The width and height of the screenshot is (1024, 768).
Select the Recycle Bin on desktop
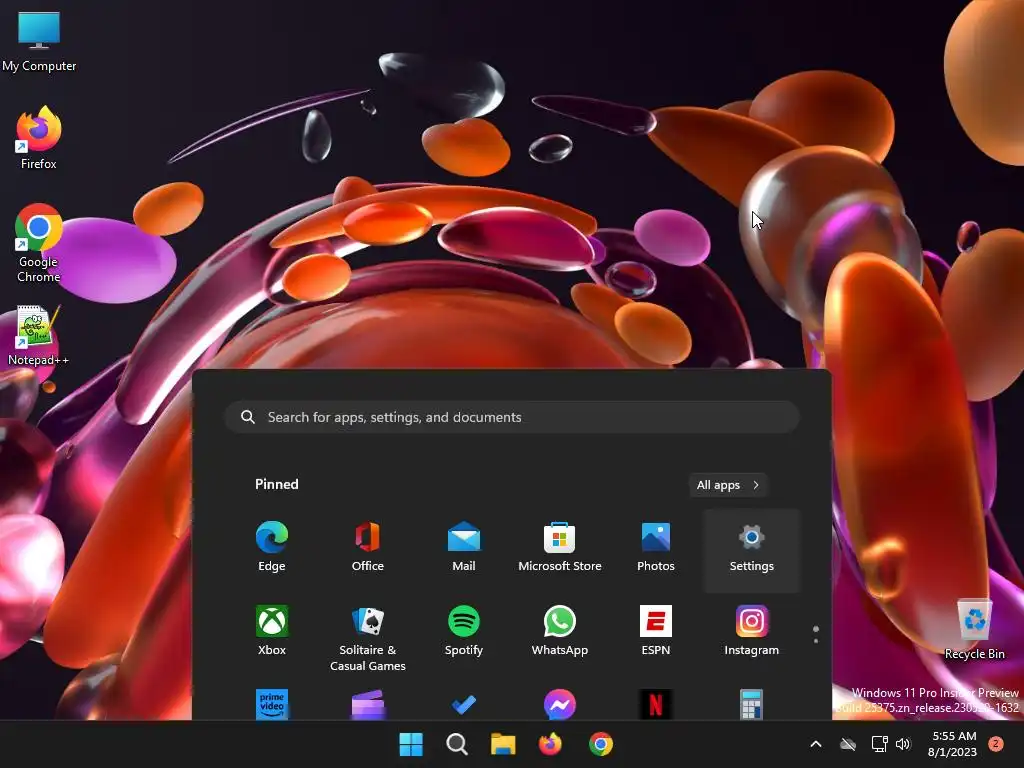point(974,629)
